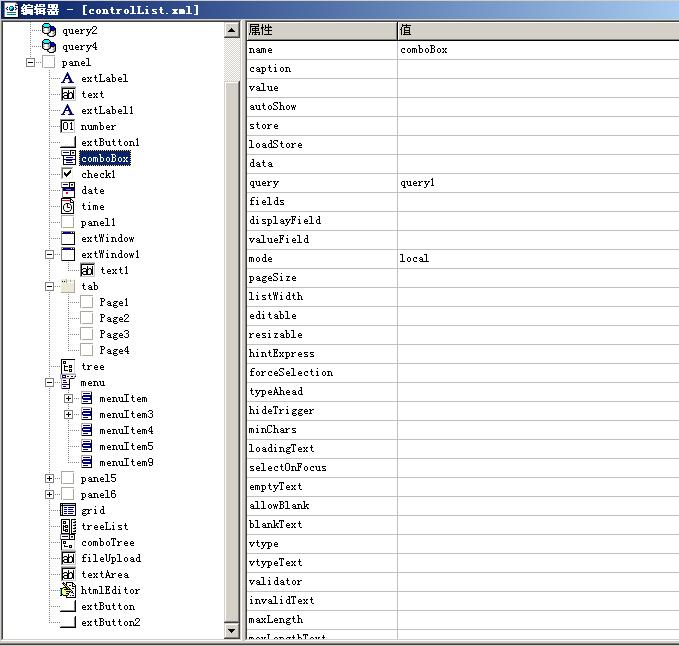679x646 pixels.
Task: Expand the panel6 node
Action: [x=49, y=494]
